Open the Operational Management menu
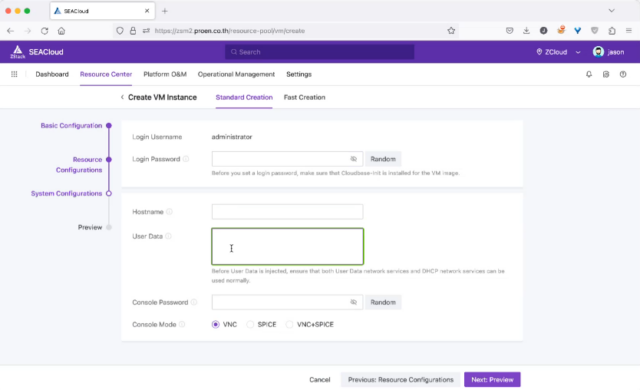640x390 pixels. pos(236,74)
